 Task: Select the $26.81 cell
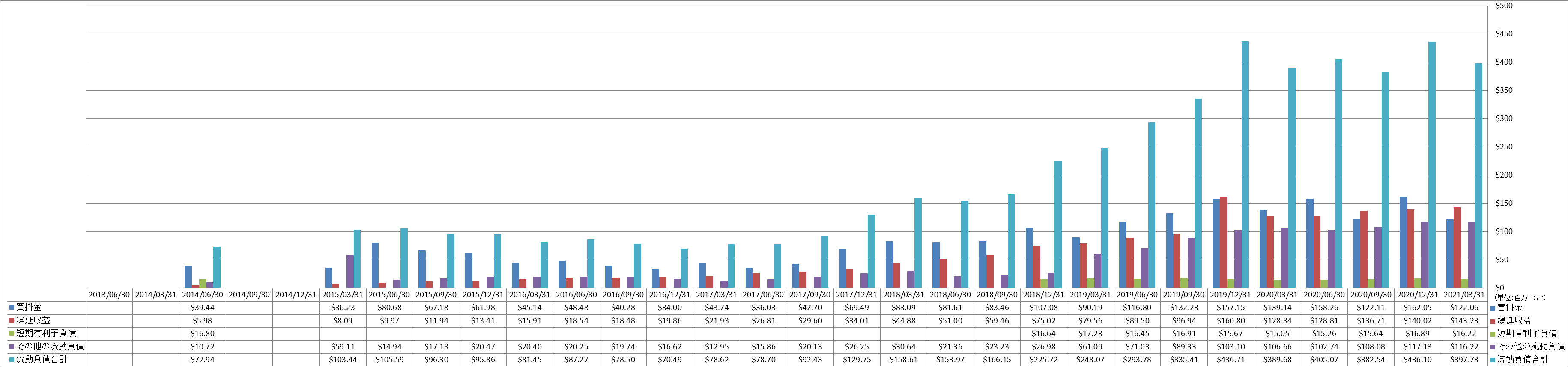click(x=763, y=320)
